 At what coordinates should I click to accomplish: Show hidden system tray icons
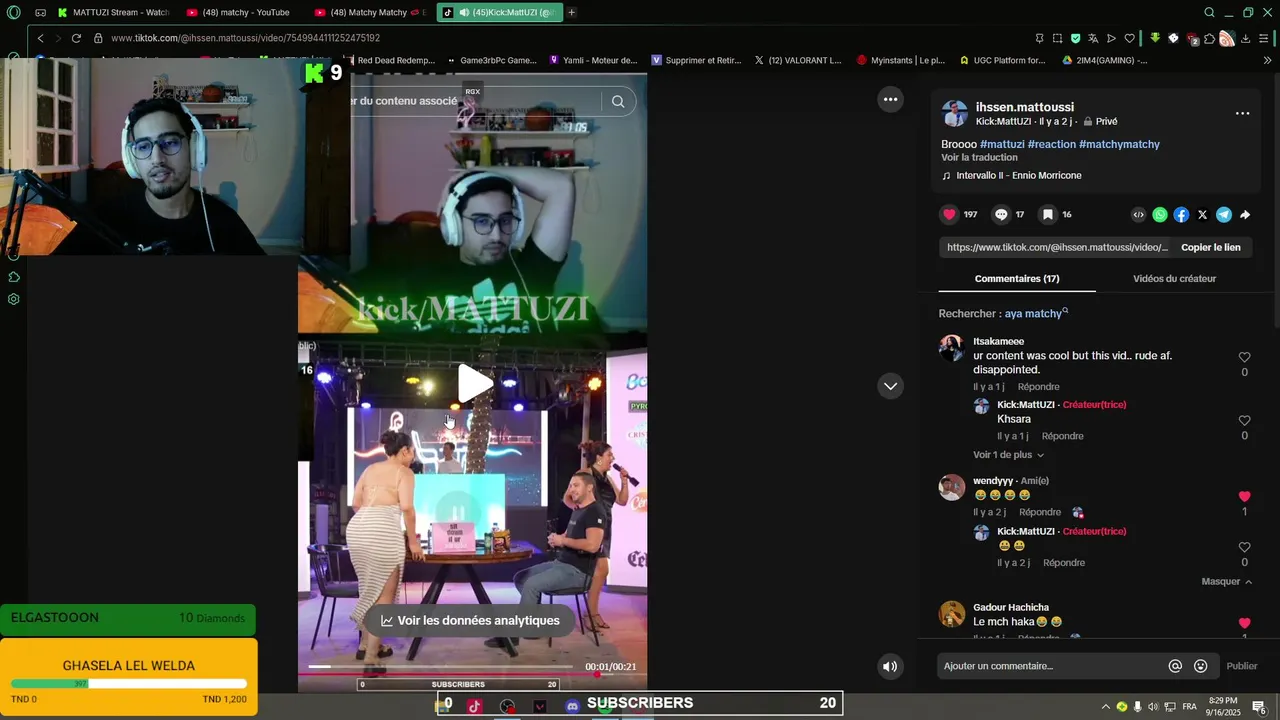(1105, 706)
